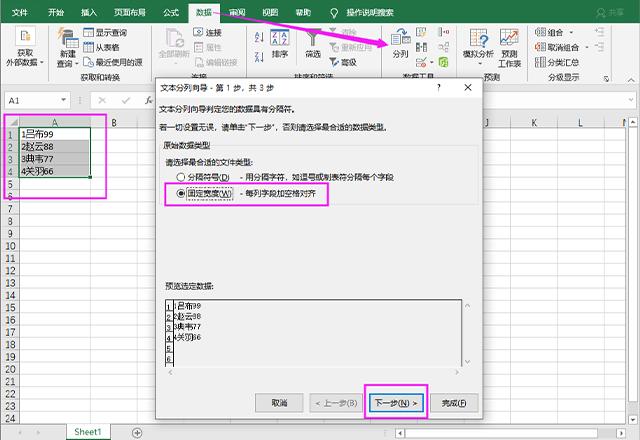Screen dimensions: 640x440
Task: Open Recent Sources (最近使用的源)
Action: [x=113, y=62]
